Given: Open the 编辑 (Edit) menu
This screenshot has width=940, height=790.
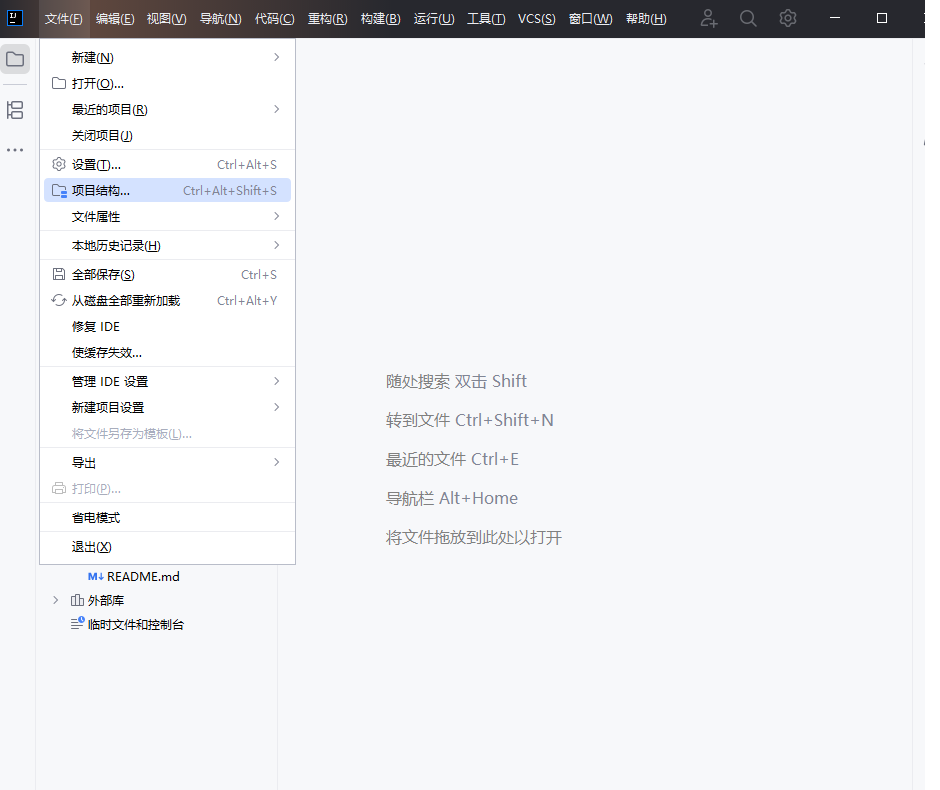Looking at the screenshot, I should [115, 19].
